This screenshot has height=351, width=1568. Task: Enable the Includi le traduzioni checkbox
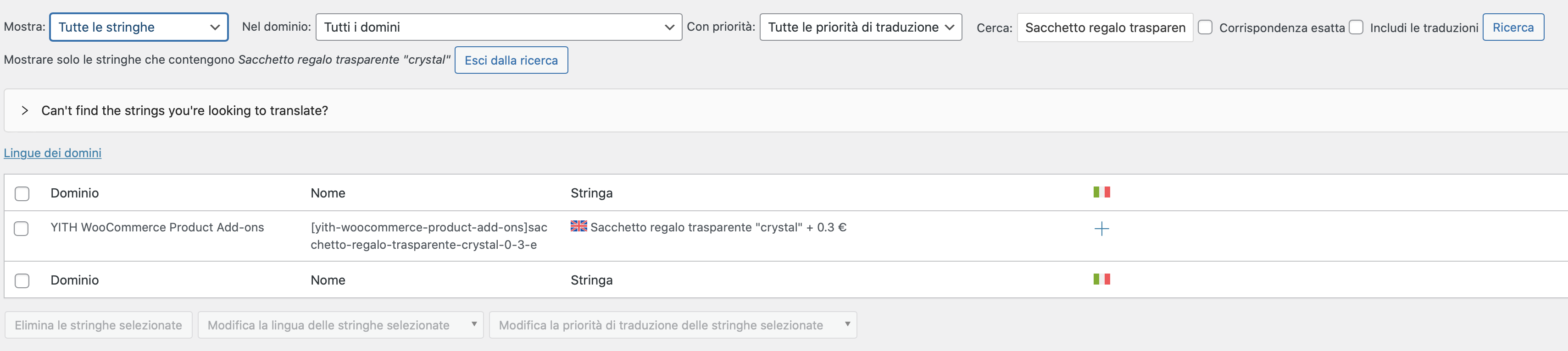(1356, 27)
